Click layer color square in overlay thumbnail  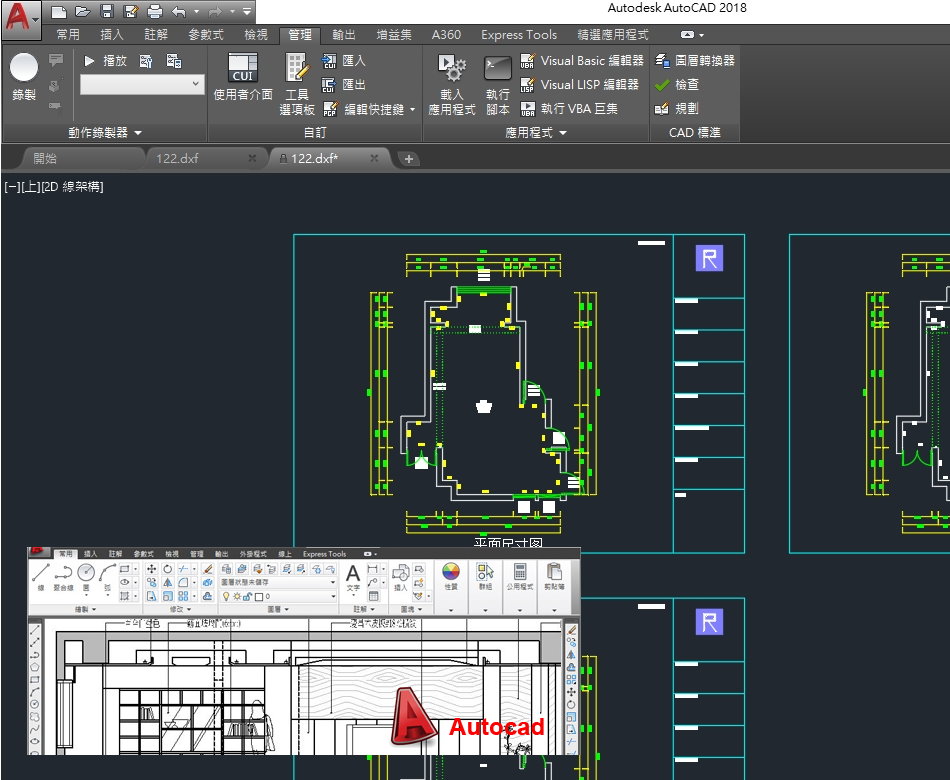click(x=259, y=597)
